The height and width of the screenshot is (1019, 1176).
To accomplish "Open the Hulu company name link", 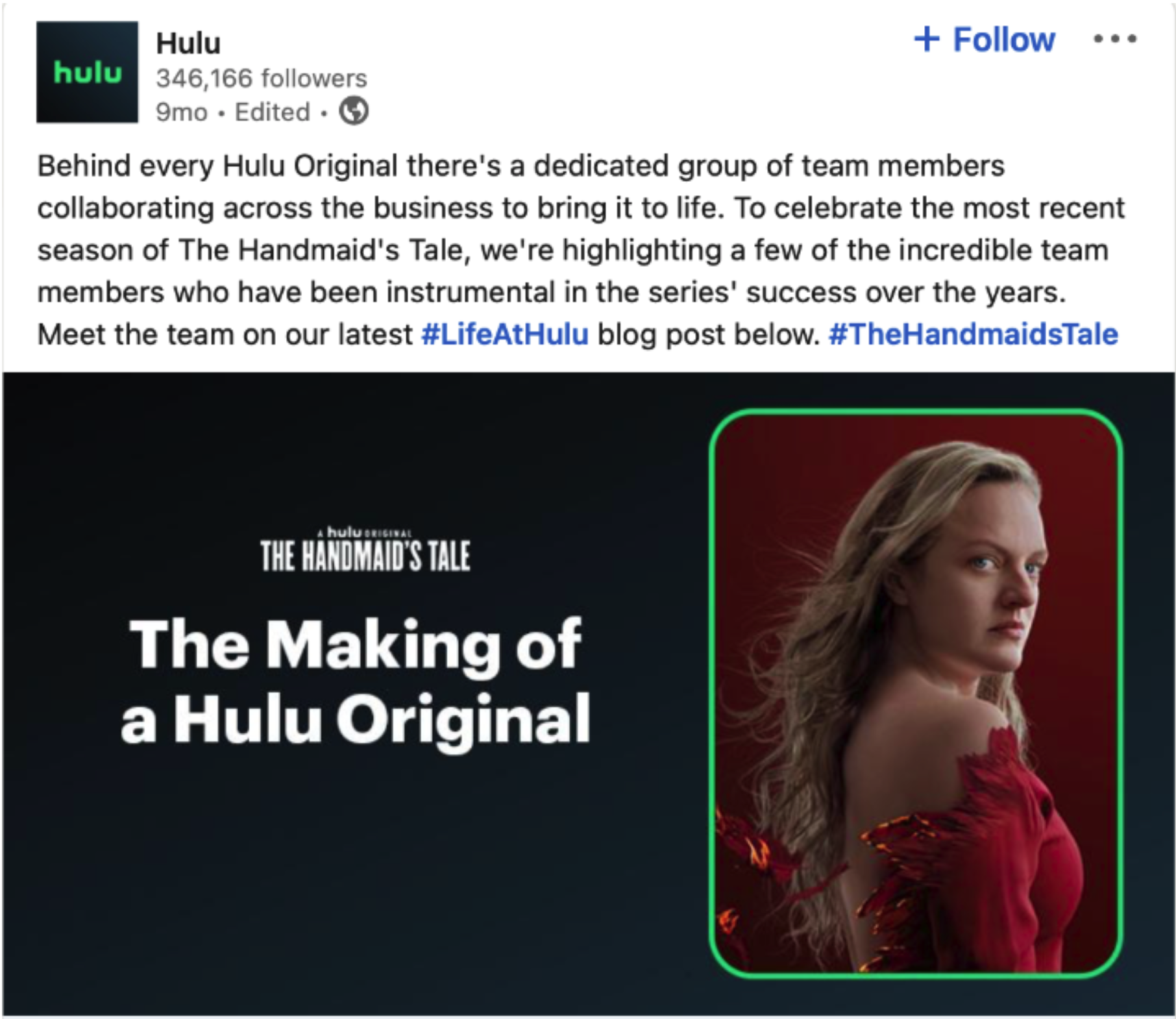I will tap(188, 43).
